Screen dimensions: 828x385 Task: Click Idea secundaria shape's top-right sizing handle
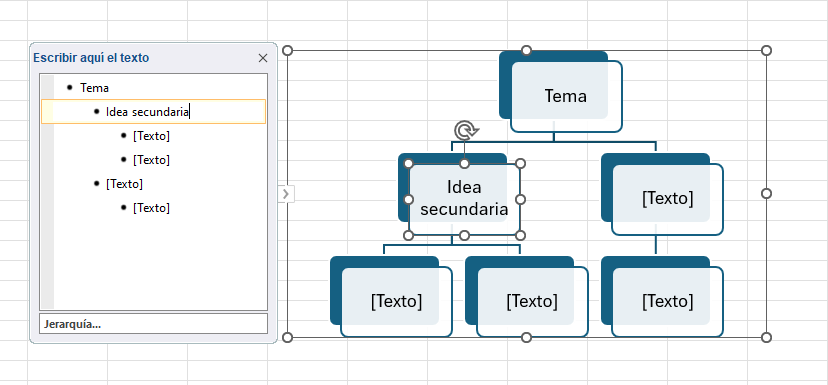[520, 164]
